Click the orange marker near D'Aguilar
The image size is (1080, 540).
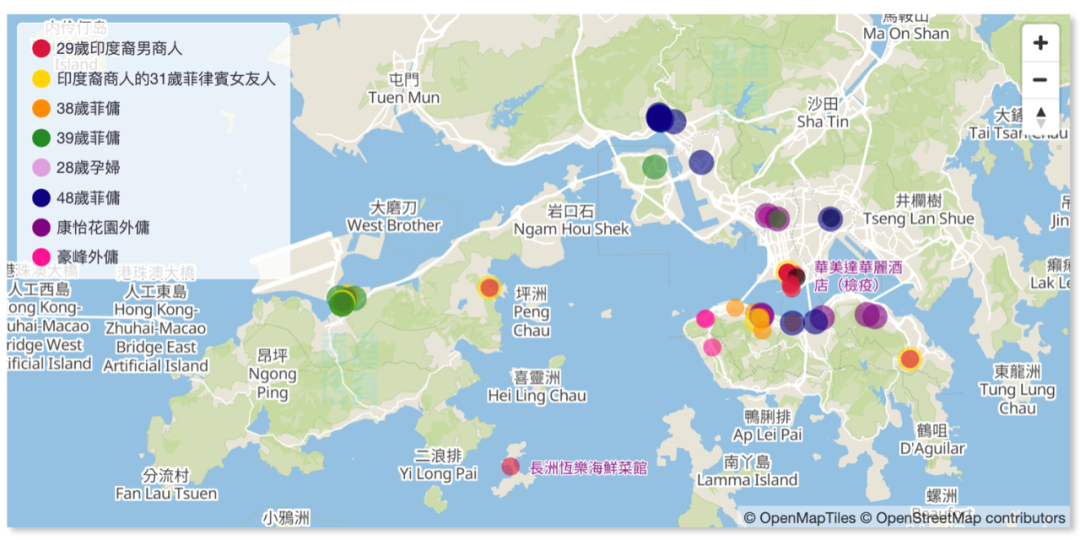point(910,359)
